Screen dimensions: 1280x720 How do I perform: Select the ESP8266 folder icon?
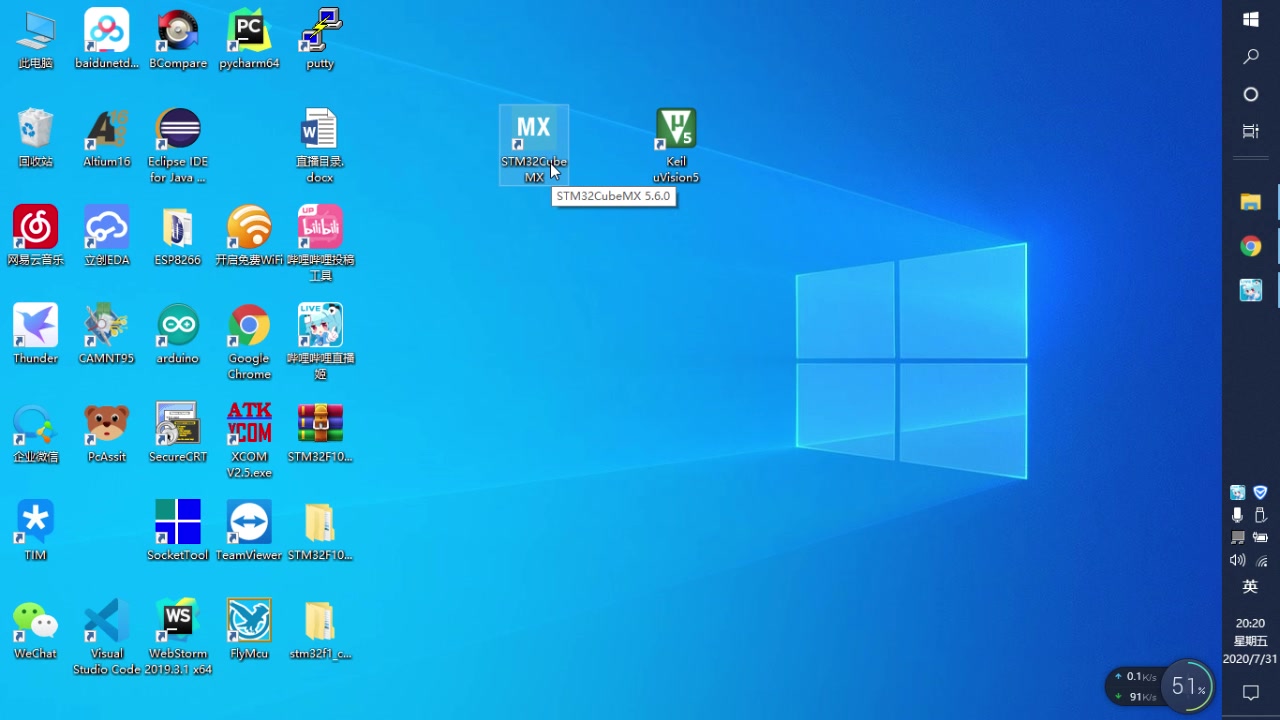pos(178,236)
